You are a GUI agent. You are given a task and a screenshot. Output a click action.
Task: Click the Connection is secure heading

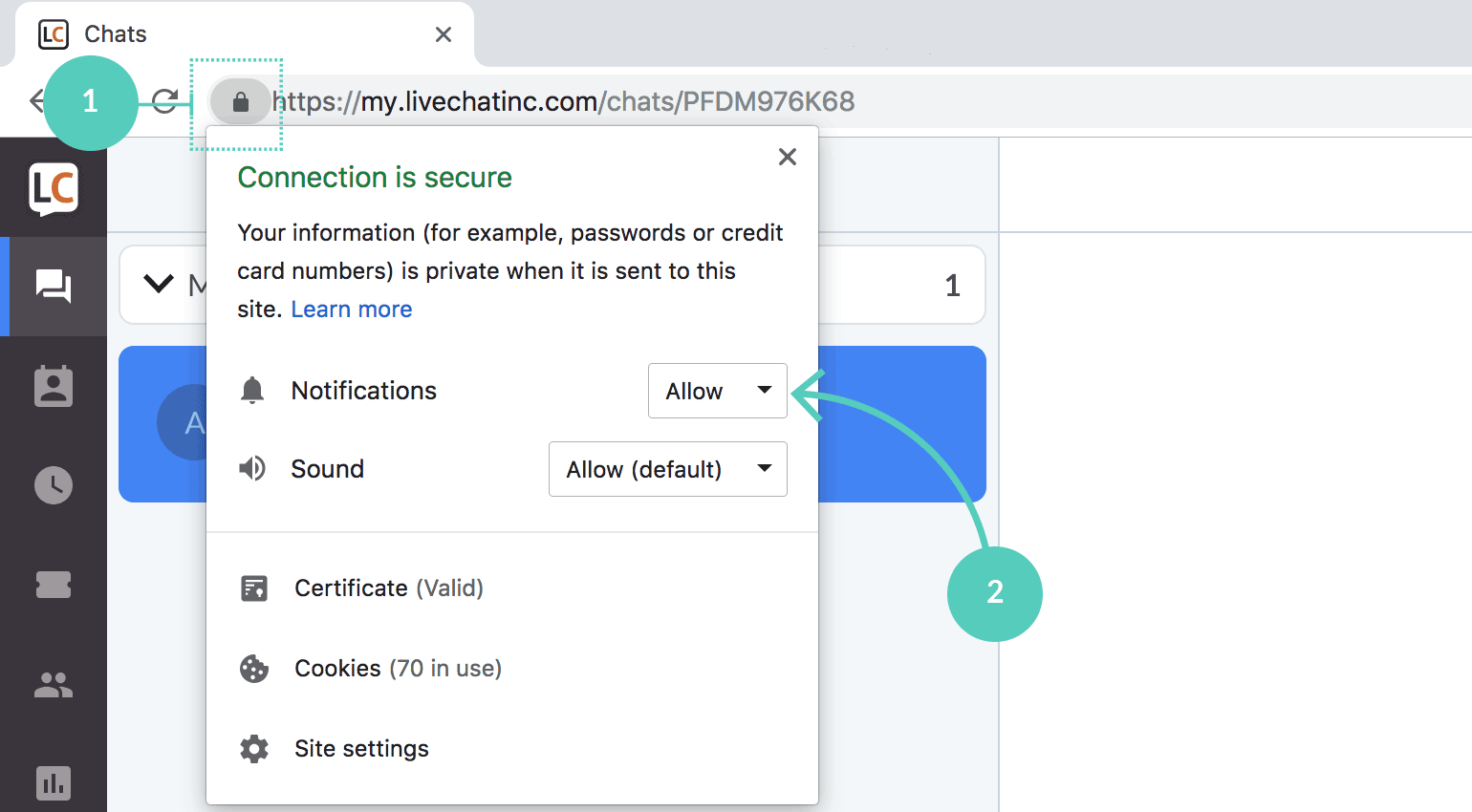[x=375, y=178]
